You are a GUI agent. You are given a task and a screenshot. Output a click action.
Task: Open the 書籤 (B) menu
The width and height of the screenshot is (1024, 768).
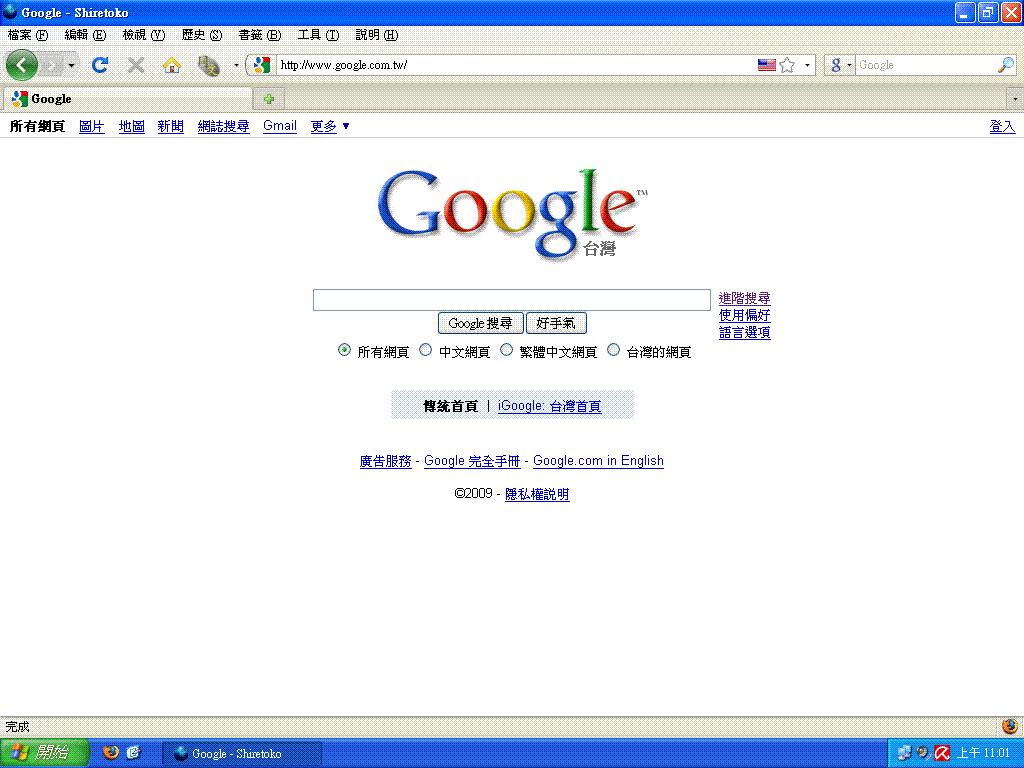(x=259, y=35)
